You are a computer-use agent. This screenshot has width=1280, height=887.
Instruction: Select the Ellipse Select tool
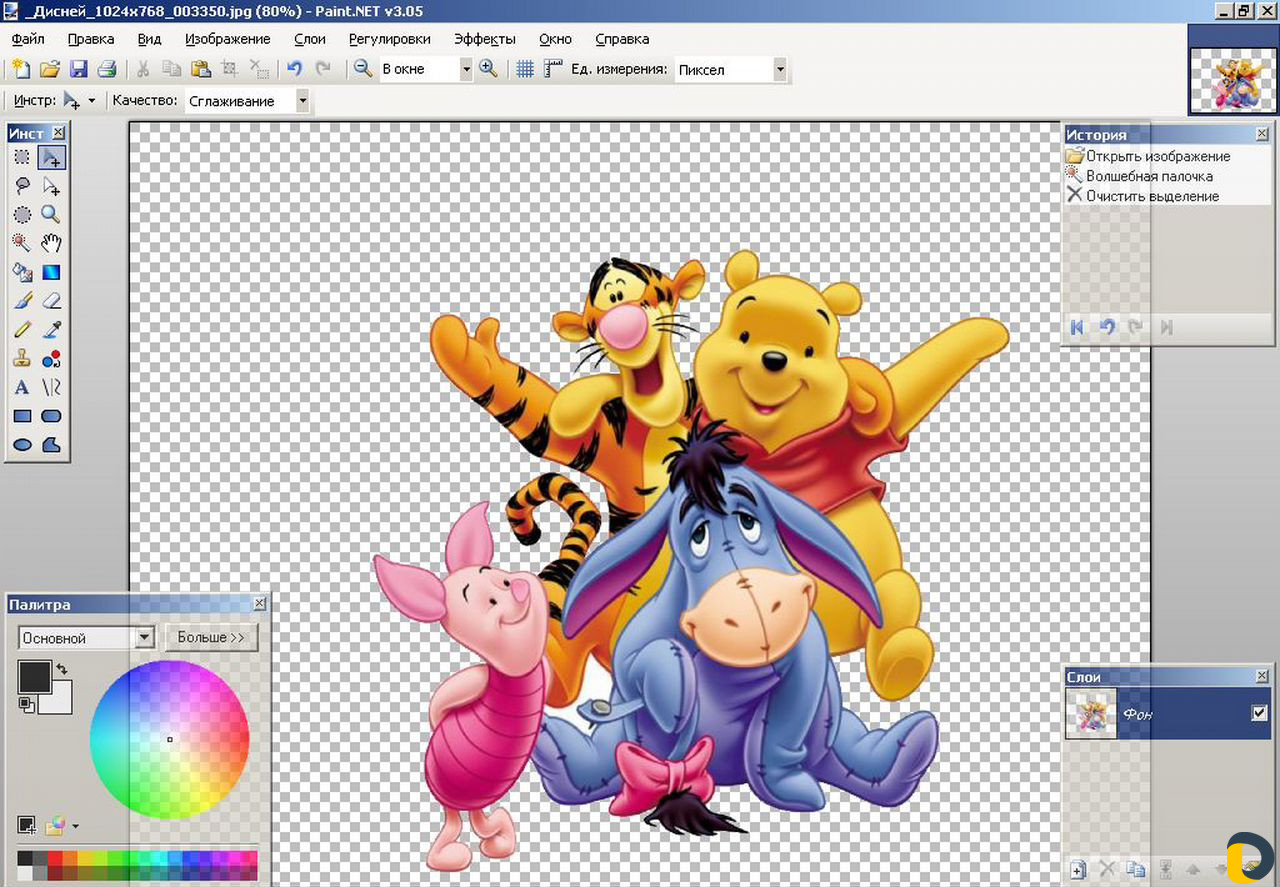[x=22, y=214]
